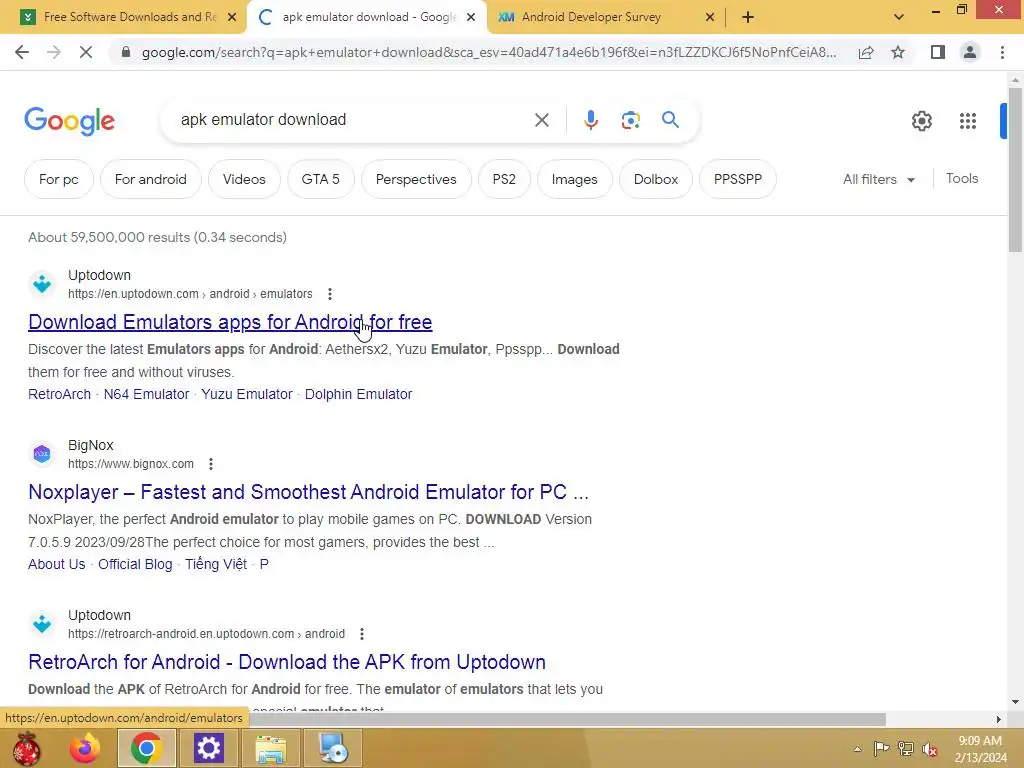Open Chrome side panel icon
Screen dimensions: 1024x768
[938, 52]
